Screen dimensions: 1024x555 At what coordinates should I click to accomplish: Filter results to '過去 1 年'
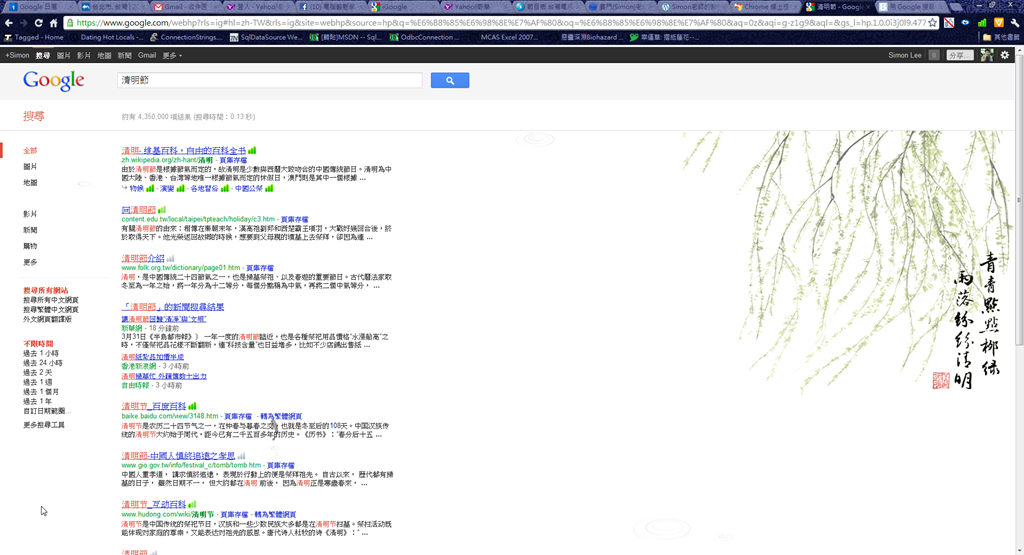(37, 402)
